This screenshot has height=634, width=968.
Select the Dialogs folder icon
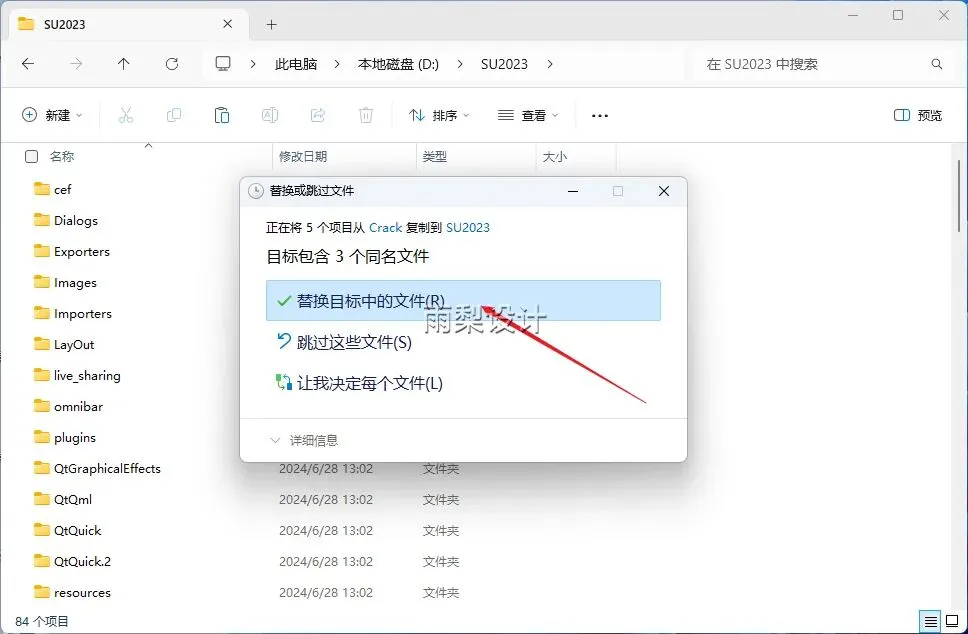[41, 220]
